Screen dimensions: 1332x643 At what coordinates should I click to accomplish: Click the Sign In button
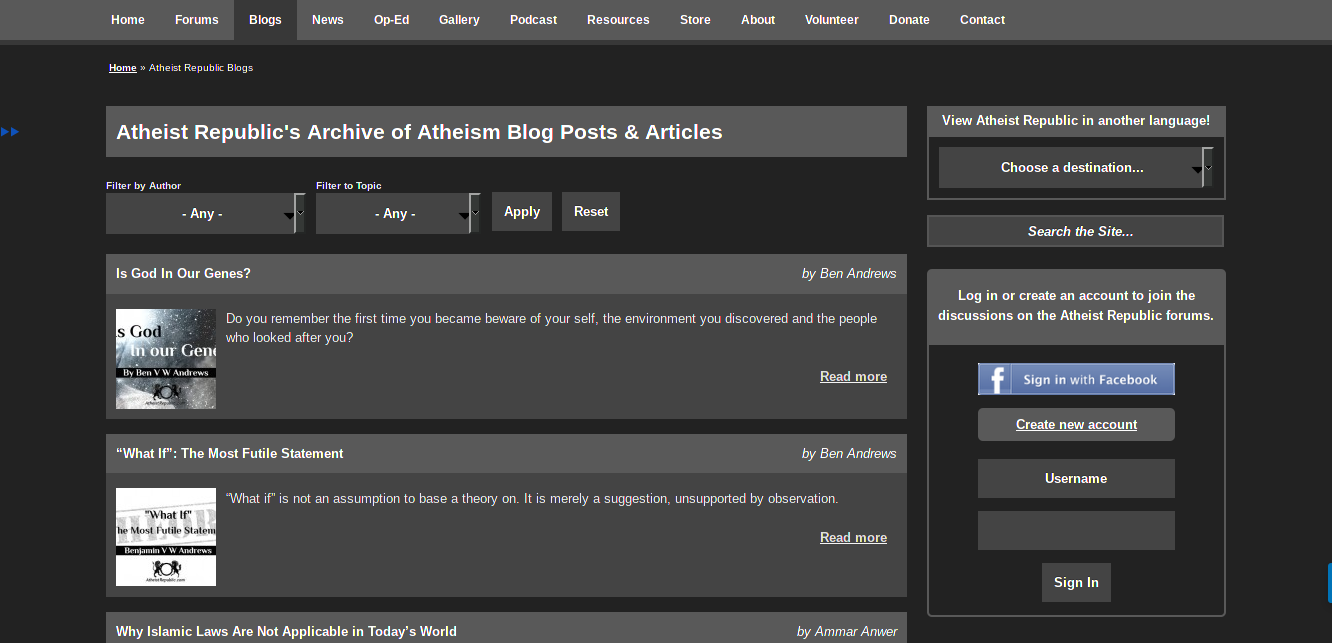click(x=1076, y=582)
